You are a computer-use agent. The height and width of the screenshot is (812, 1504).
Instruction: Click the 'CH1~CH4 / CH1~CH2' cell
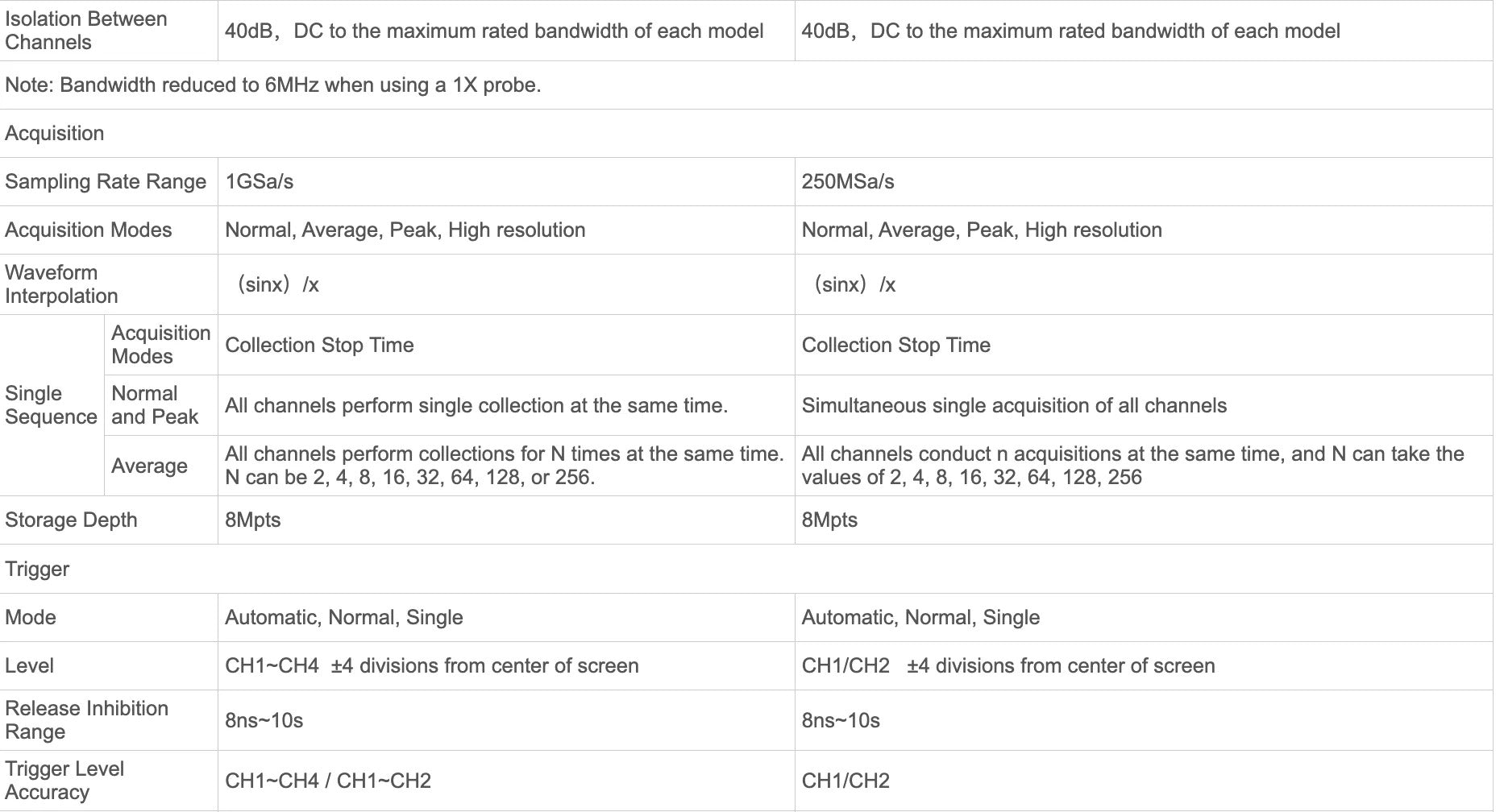pos(328,781)
